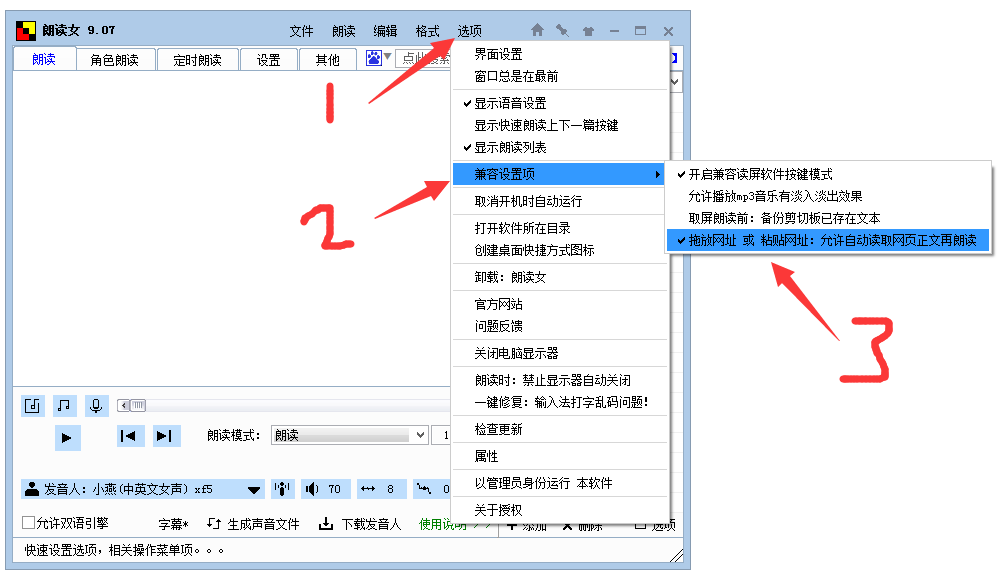Click the pin icon in the title bar
Screen dimensions: 999x575
click(562, 30)
